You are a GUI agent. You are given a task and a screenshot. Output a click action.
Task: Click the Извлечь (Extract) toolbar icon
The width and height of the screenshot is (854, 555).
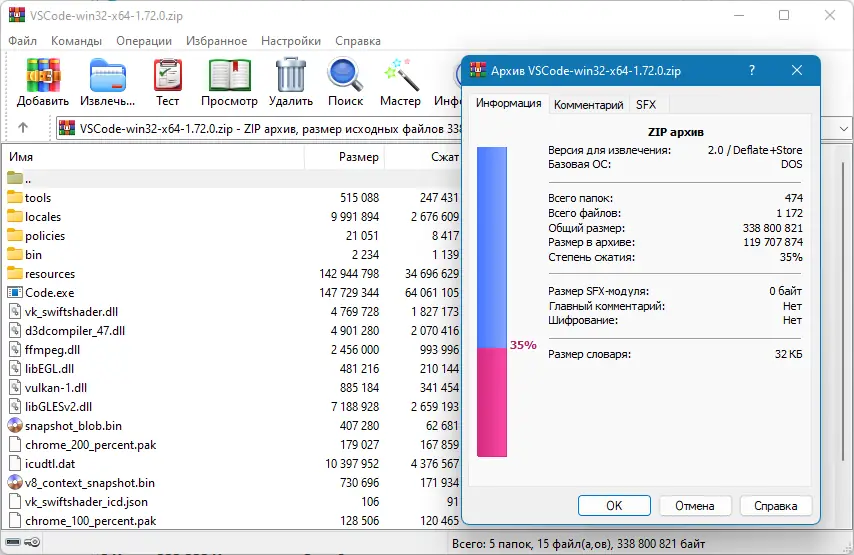(107, 75)
